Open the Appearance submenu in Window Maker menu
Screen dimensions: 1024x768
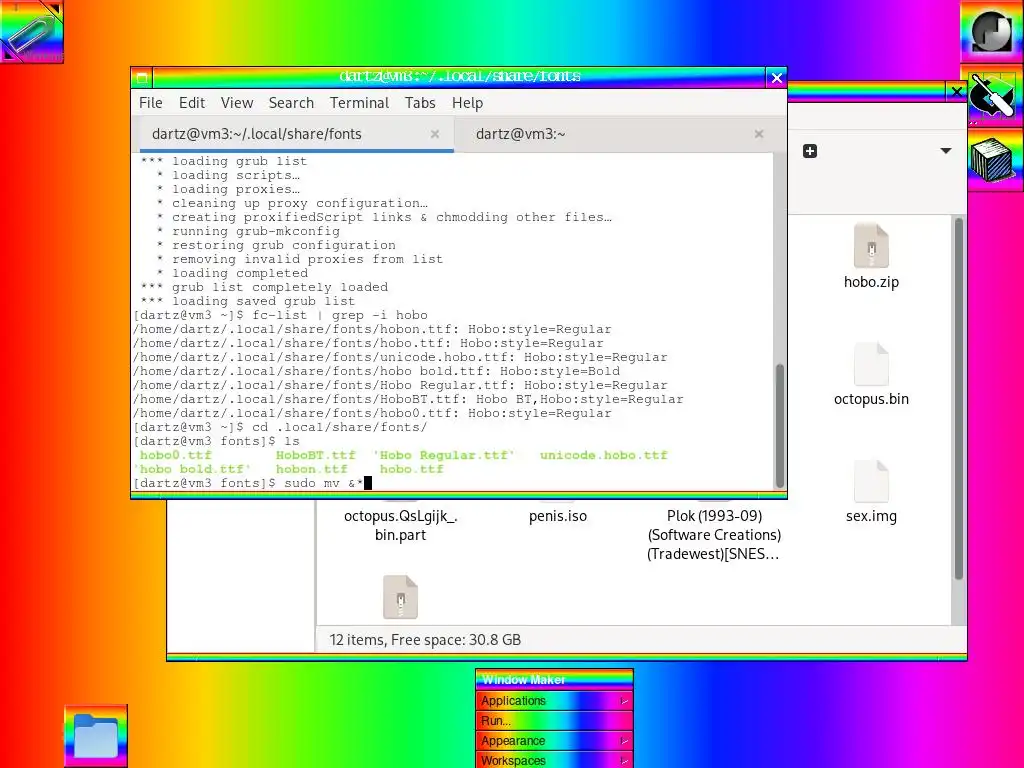554,741
